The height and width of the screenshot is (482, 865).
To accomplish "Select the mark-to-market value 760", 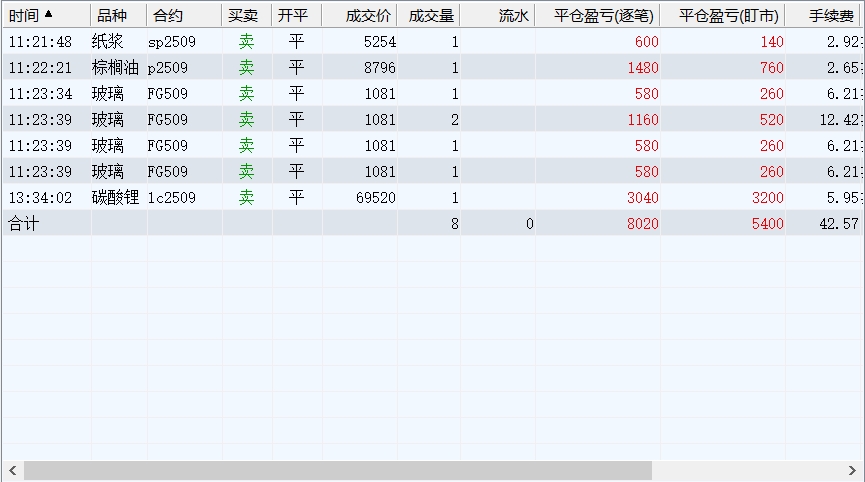I will 771,67.
